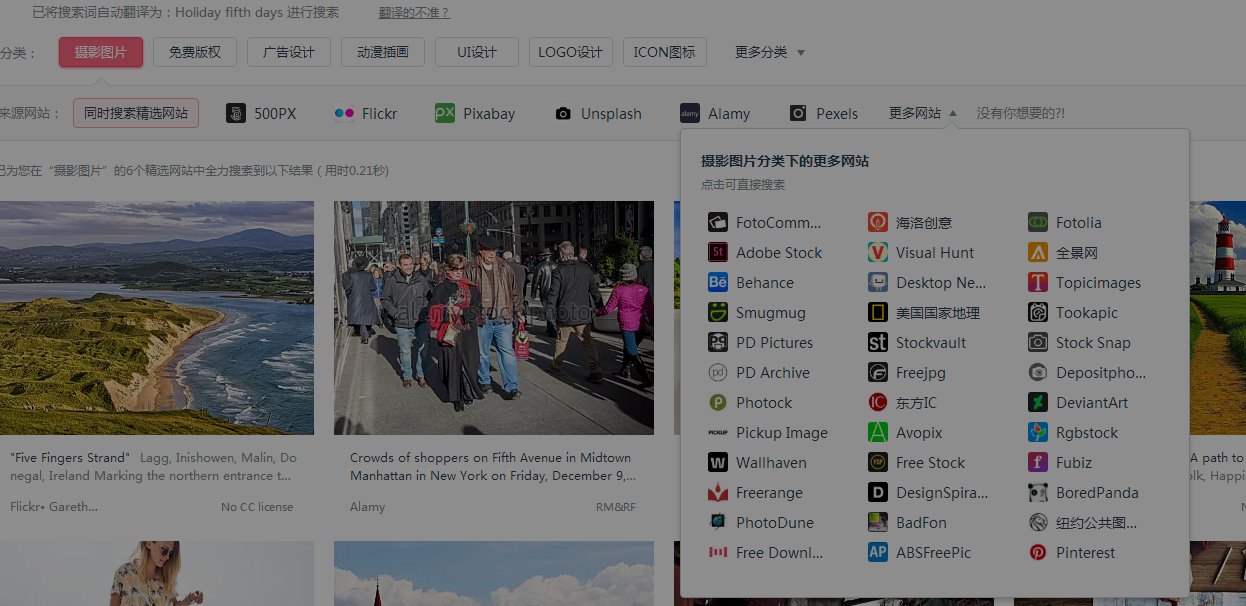Viewport: 1246px width, 606px height.
Task: Open the Desktop Ne... site link
Action: tap(927, 282)
